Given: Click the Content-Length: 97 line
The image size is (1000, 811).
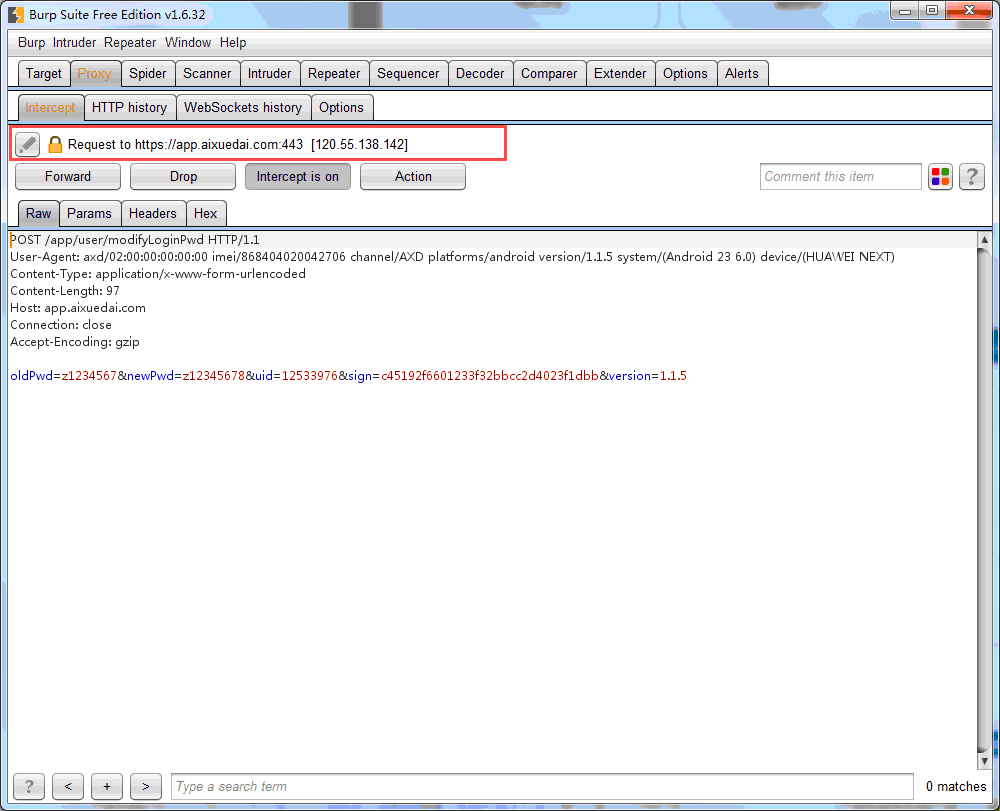Looking at the screenshot, I should (x=65, y=291).
